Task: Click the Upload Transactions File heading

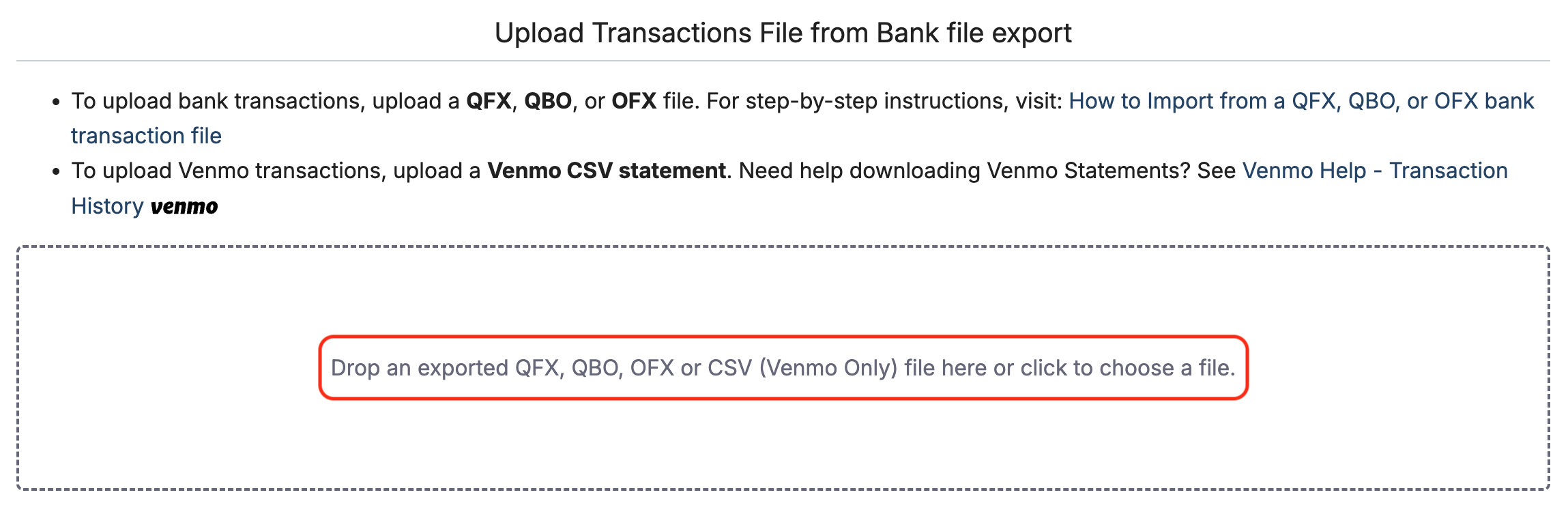Action: (783, 33)
